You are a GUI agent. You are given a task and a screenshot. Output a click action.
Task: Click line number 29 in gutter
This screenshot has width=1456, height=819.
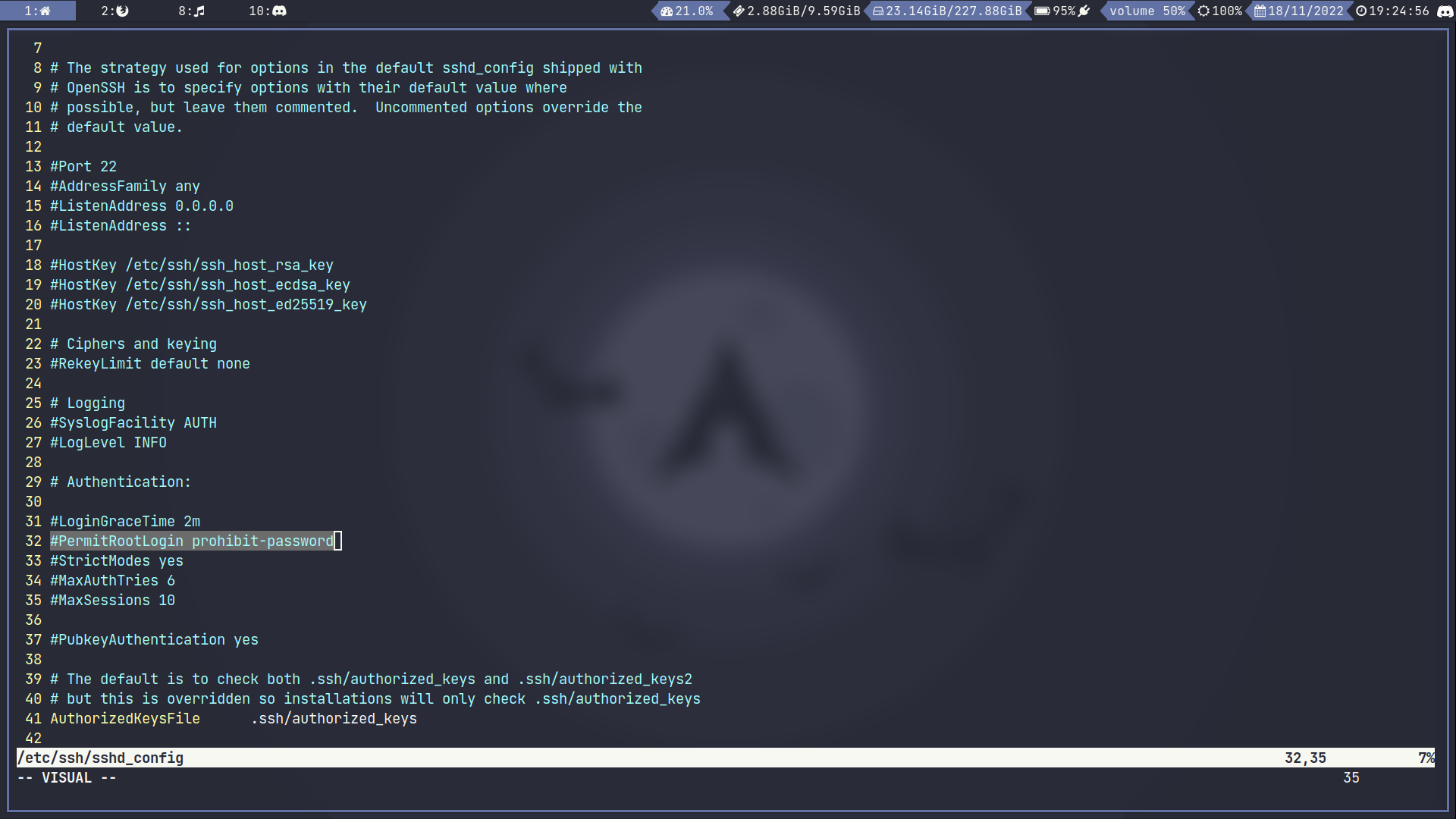(33, 482)
